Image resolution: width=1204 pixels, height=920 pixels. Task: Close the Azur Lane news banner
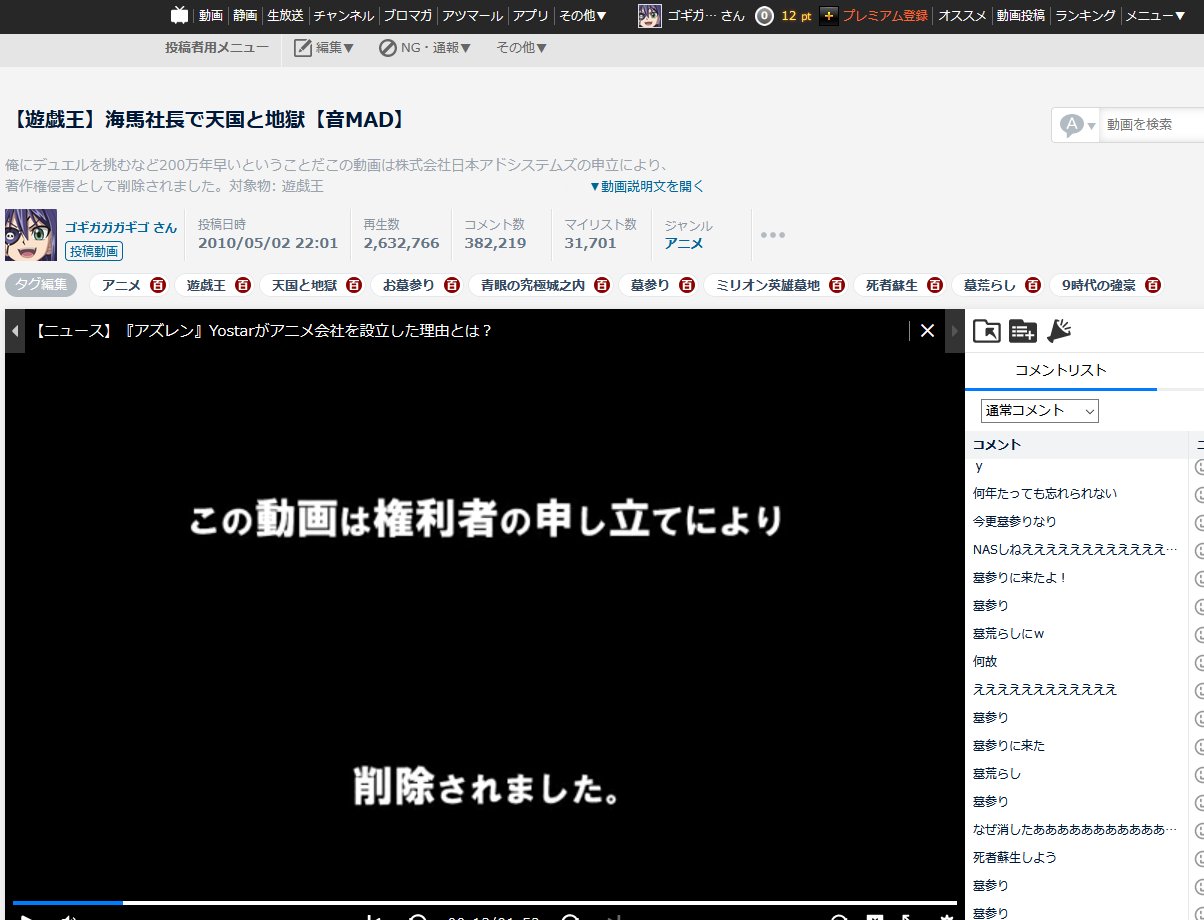927,330
